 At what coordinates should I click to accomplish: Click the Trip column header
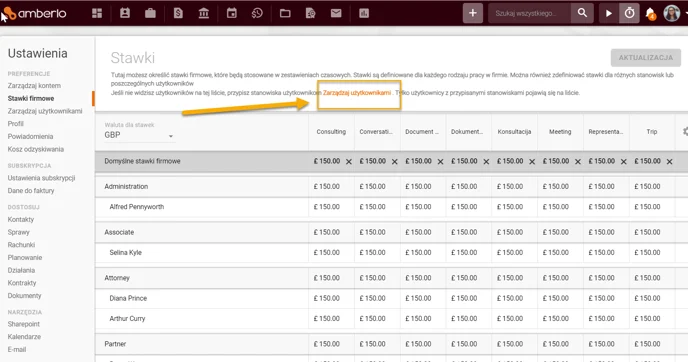(x=652, y=132)
